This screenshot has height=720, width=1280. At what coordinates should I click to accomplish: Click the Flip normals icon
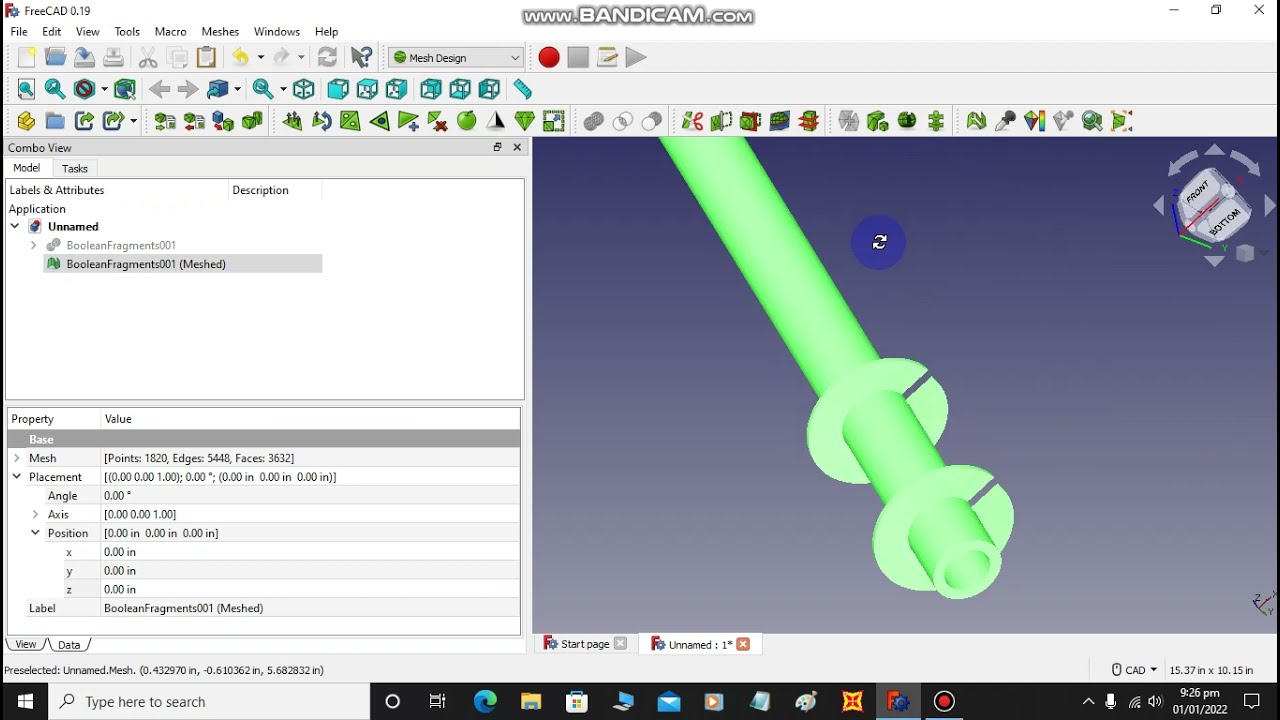(321, 121)
